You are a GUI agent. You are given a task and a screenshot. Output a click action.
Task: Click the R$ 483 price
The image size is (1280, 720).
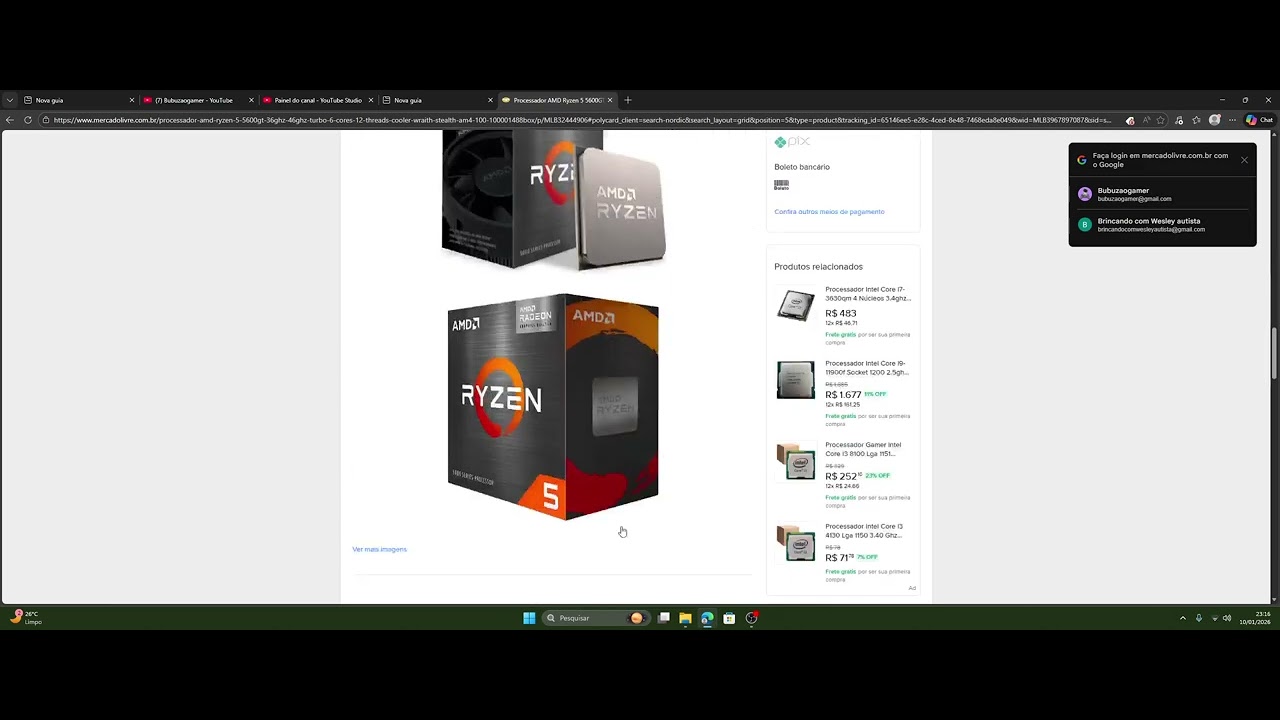(841, 313)
